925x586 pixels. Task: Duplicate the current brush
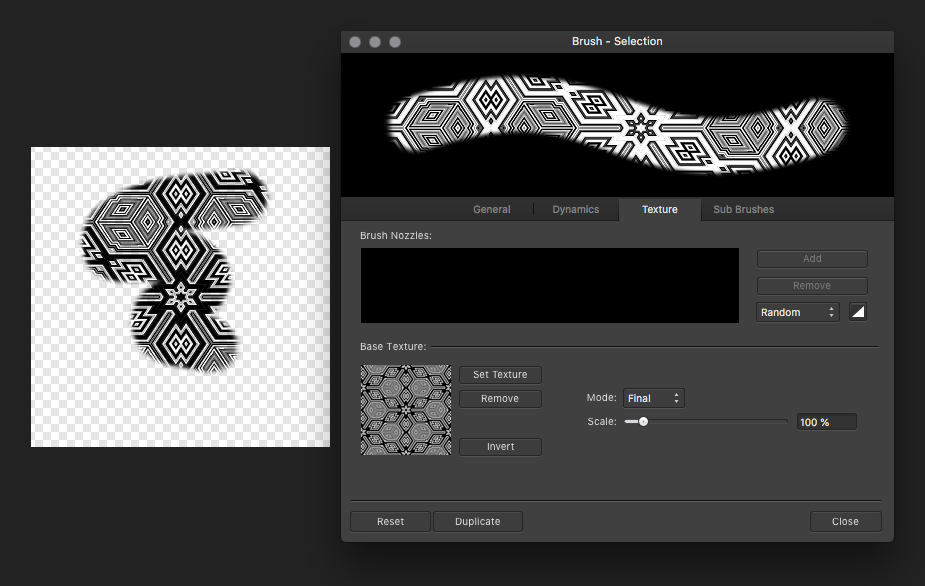coord(477,521)
